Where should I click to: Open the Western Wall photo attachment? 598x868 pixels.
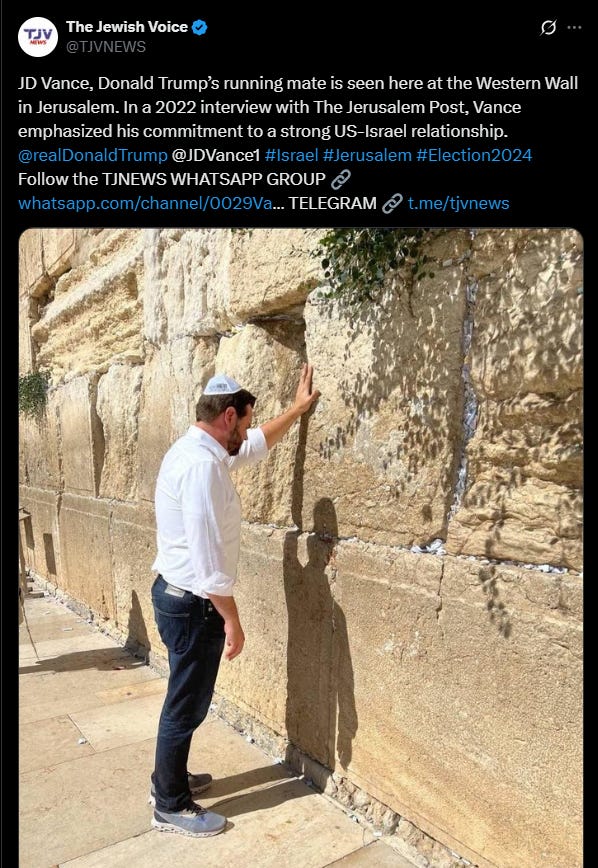301,548
